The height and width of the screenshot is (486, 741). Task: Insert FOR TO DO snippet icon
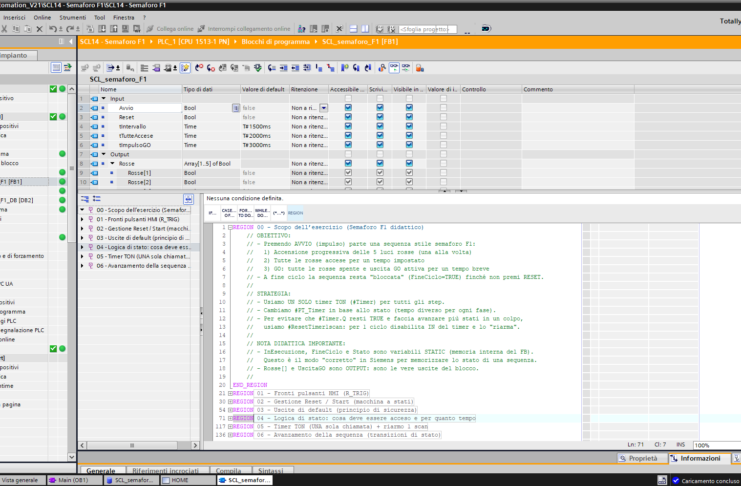245,213
